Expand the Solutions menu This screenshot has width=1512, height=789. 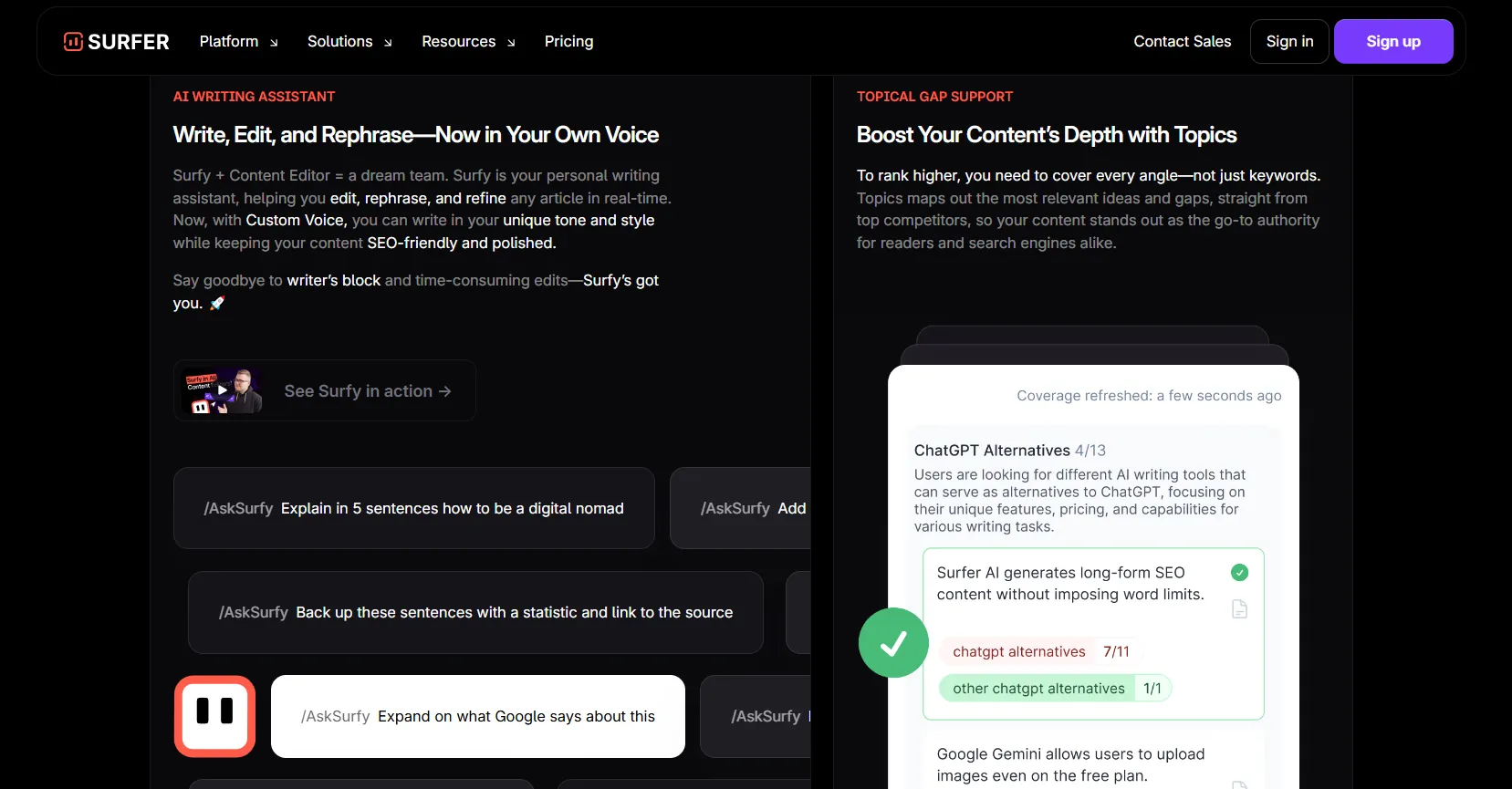tap(349, 42)
